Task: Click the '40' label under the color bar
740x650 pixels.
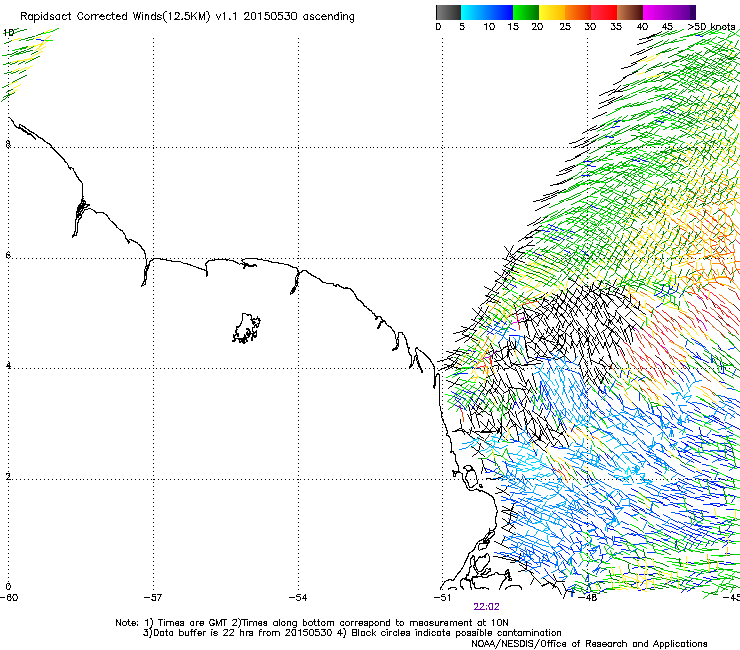Action: (642, 27)
